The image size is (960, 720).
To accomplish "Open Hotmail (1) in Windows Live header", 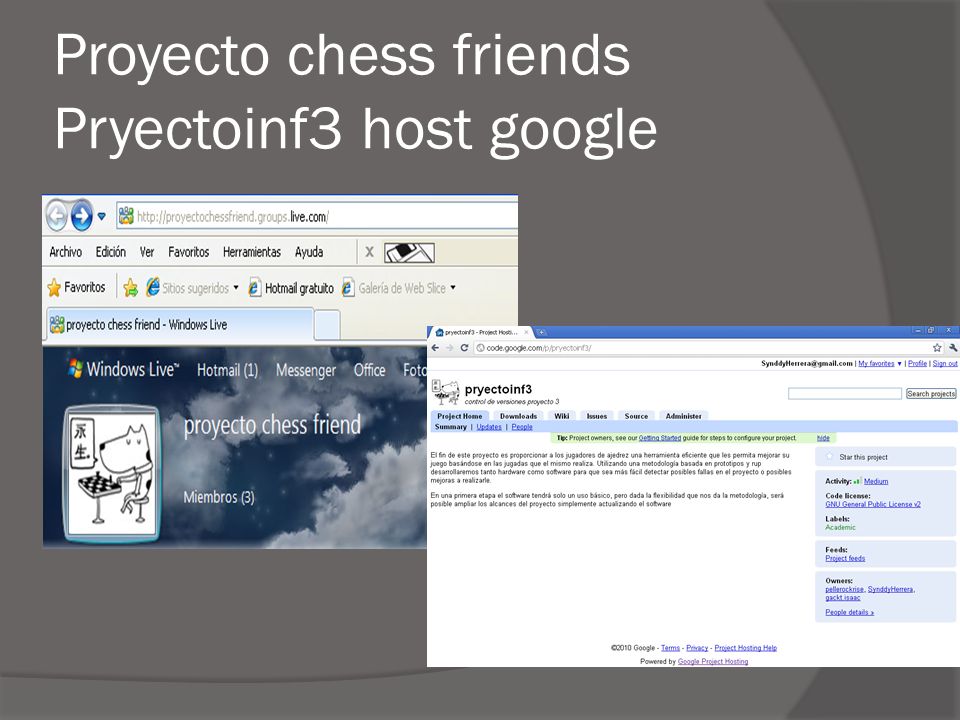I will [x=227, y=370].
